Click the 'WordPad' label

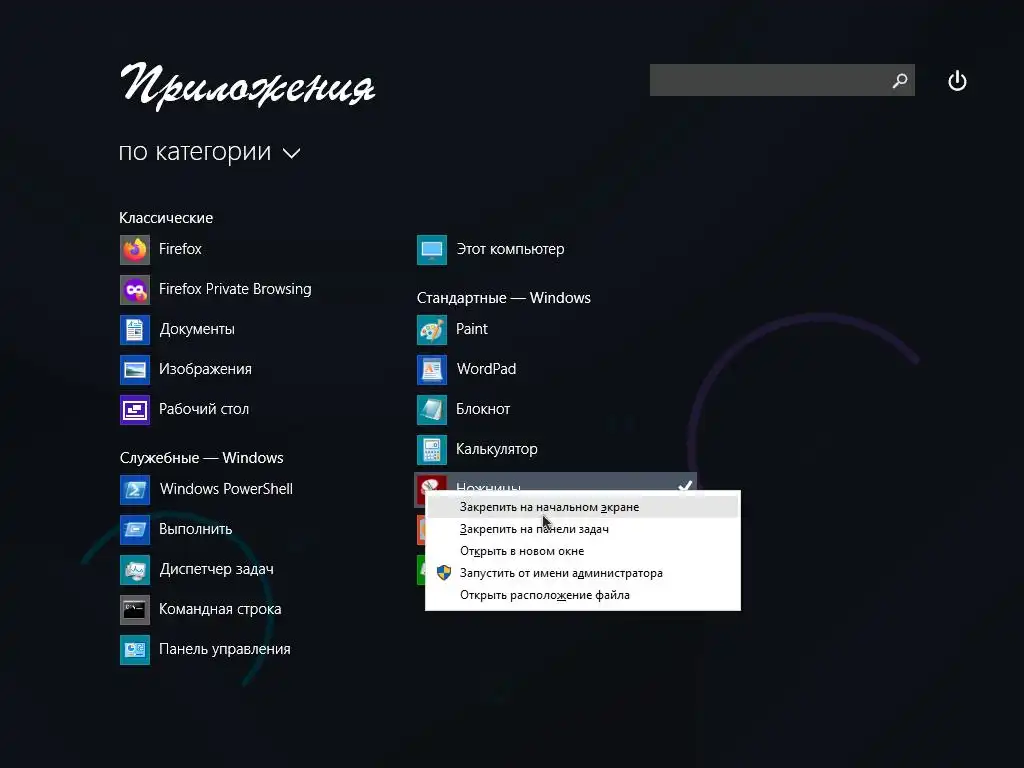pyautogui.click(x=487, y=369)
